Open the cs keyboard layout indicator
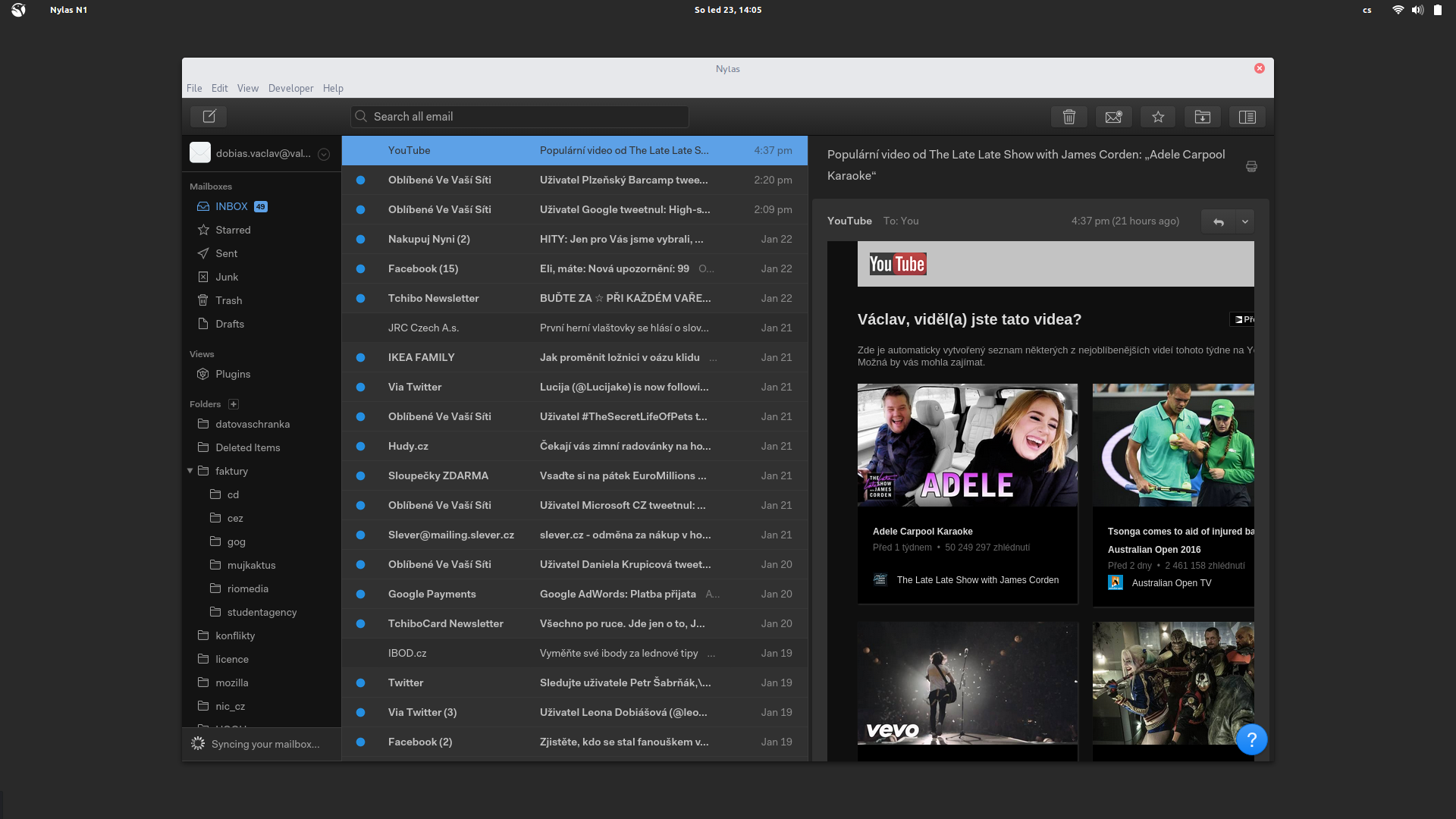Screen dimensions: 1456x819 [1367, 10]
